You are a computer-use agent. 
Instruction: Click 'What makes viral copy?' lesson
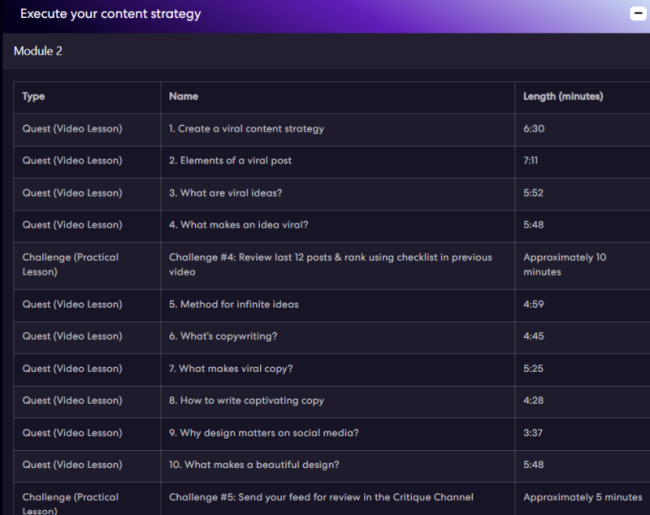click(231, 369)
